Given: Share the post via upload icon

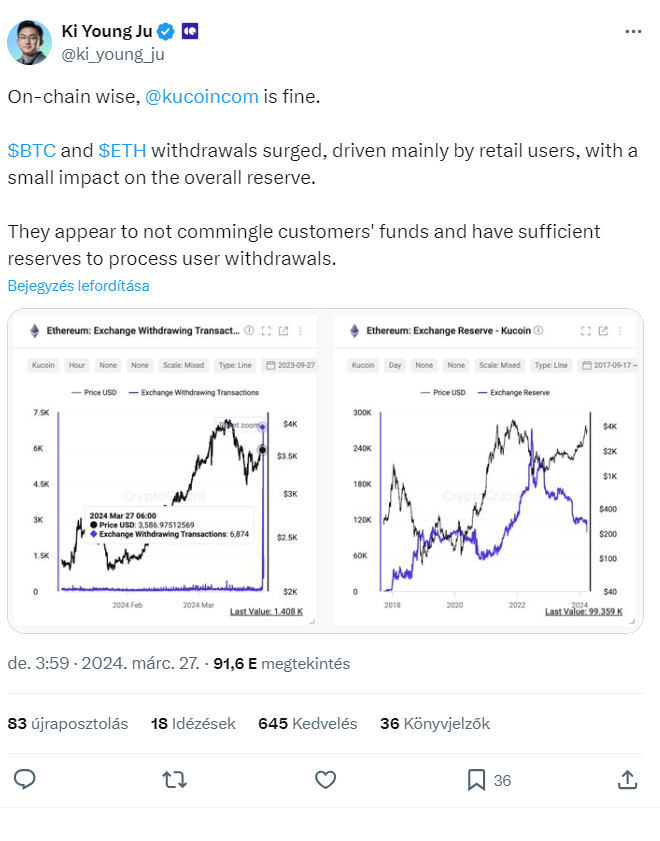Looking at the screenshot, I should coord(627,779).
